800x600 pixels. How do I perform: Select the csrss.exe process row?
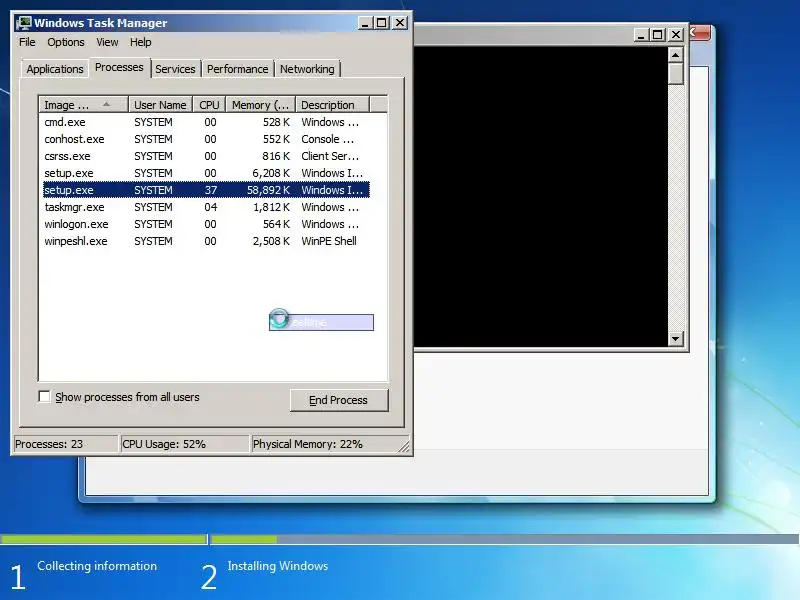(x=206, y=156)
